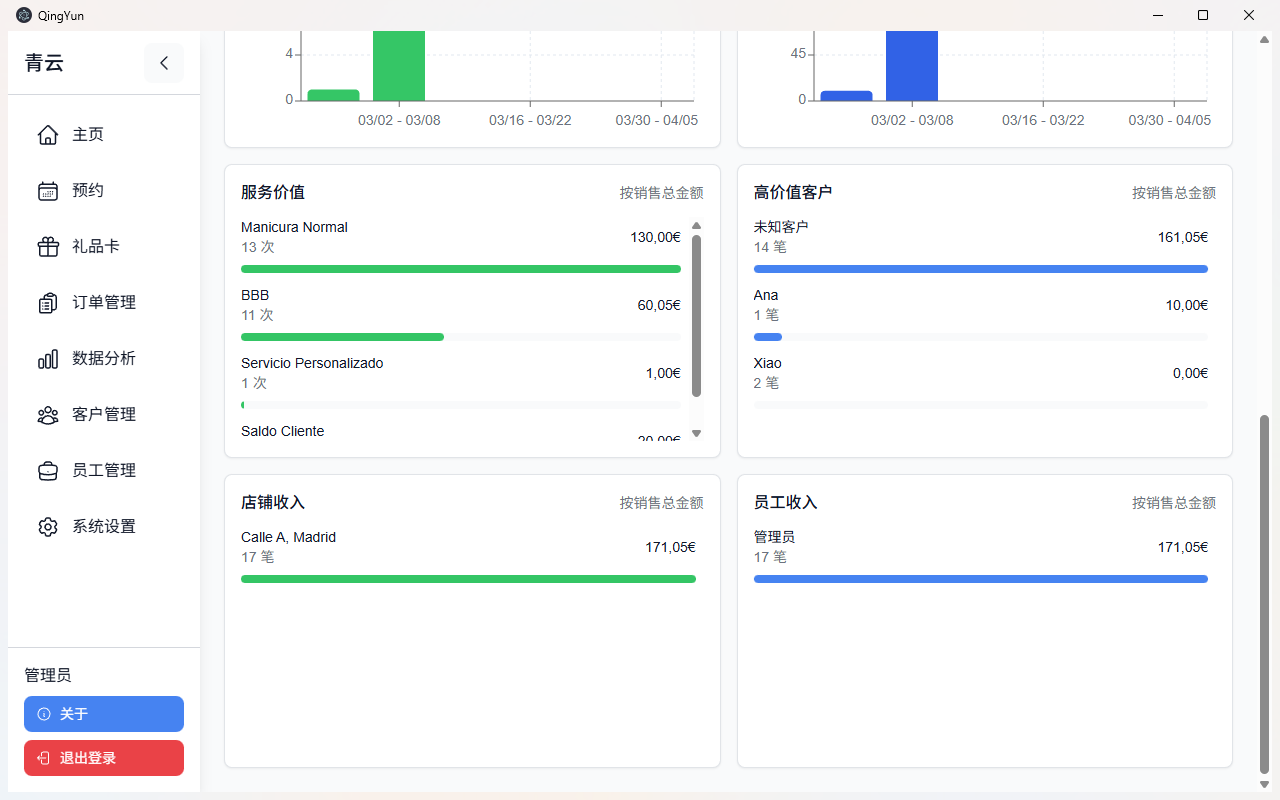
Task: Click the main page vertical scrollbar thumb
Action: [x=1264, y=594]
